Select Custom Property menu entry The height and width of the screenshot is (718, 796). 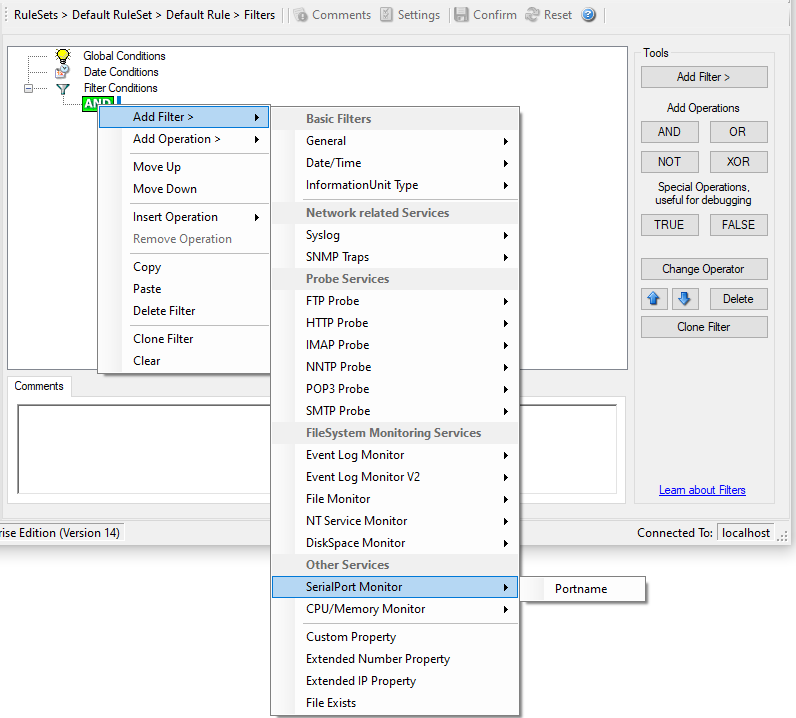[x=351, y=637]
